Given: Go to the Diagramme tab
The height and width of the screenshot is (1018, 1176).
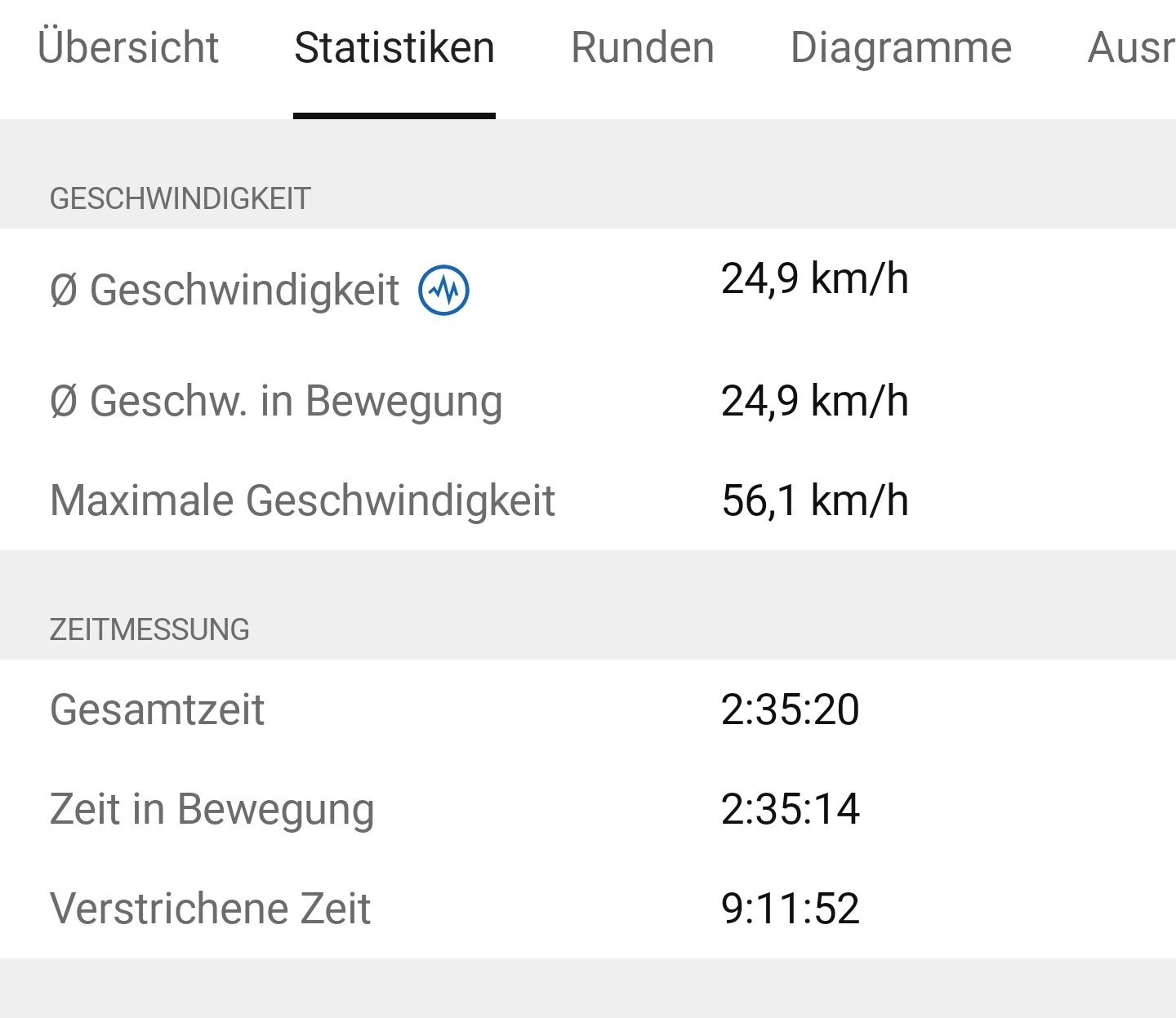Looking at the screenshot, I should point(901,47).
